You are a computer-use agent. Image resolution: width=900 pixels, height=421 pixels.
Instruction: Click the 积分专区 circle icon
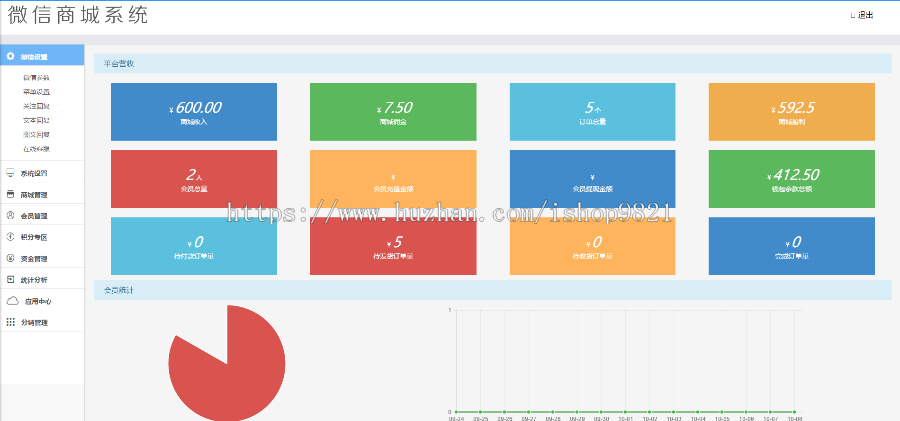coord(10,237)
